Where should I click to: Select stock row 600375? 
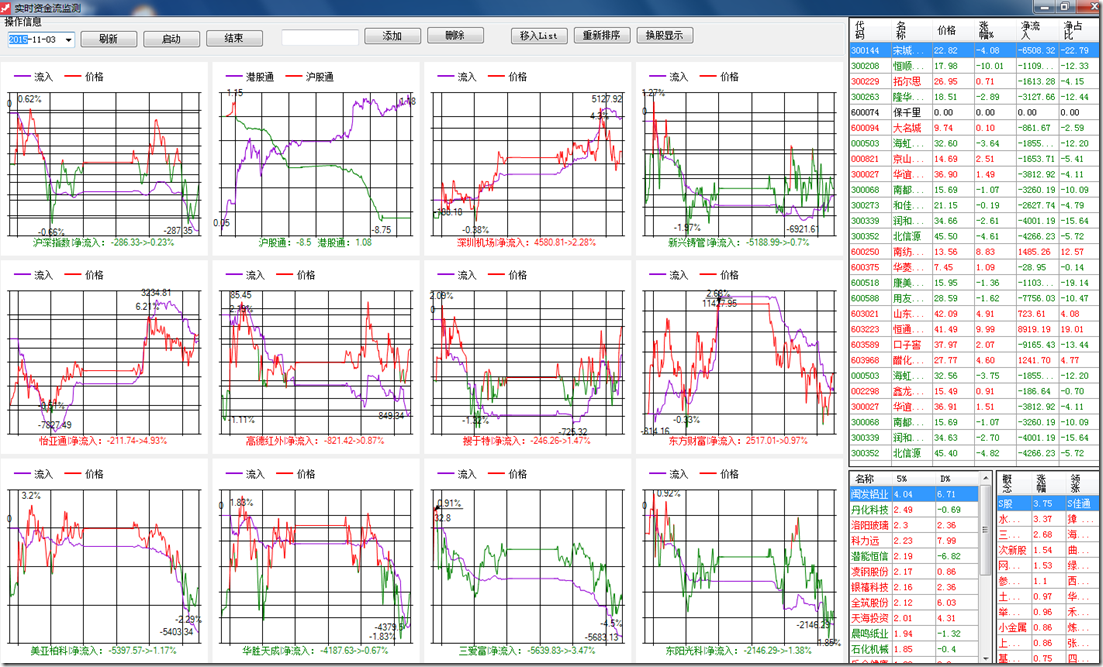click(x=974, y=267)
